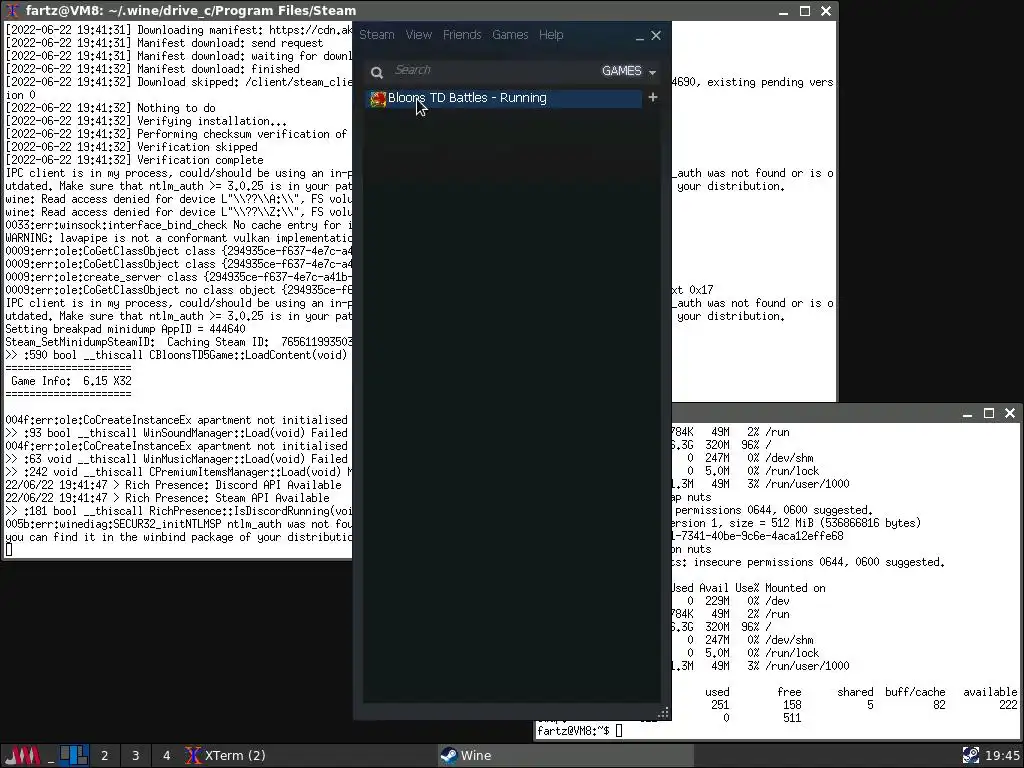The image size is (1024, 768).
Task: Click the Steam window resize grip
Action: [x=664, y=712]
